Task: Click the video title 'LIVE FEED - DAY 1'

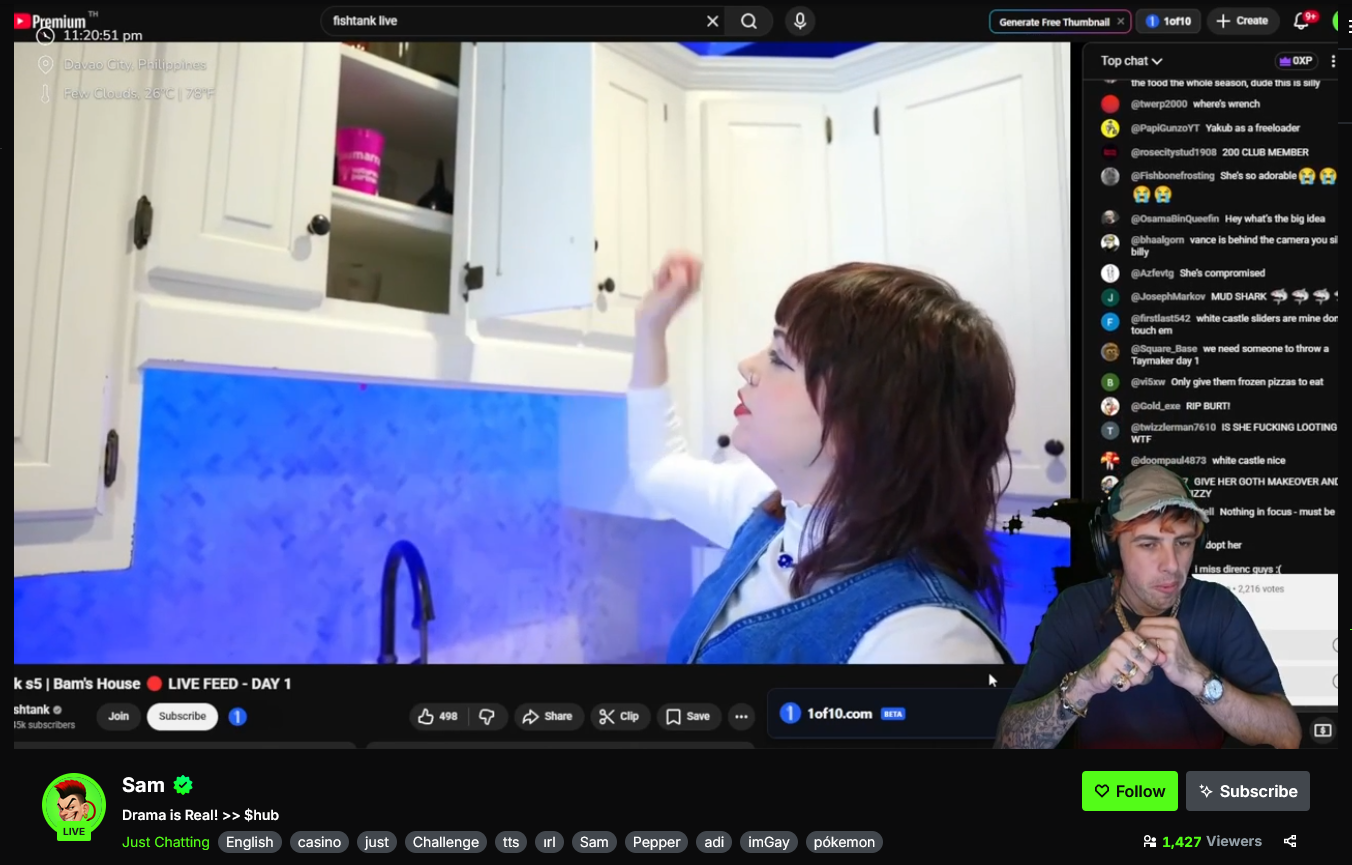Action: 230,684
